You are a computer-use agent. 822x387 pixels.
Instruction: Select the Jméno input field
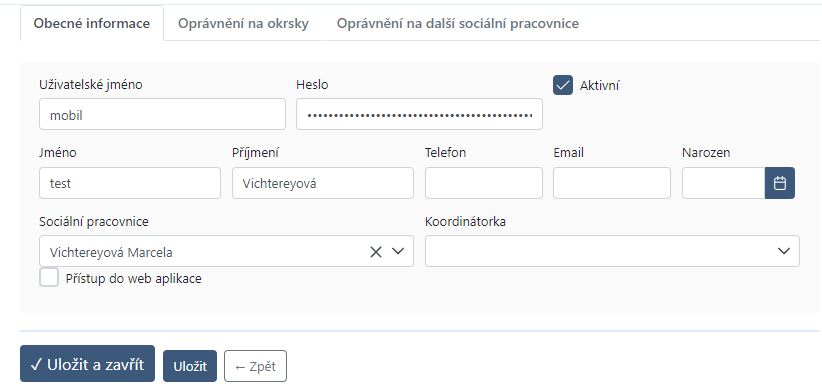pyautogui.click(x=130, y=183)
